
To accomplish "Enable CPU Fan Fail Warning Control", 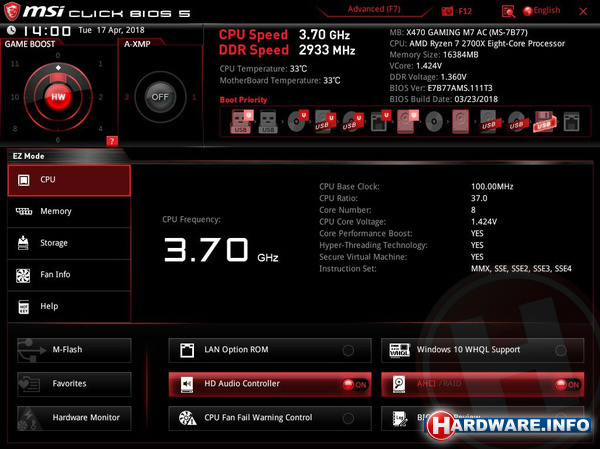I will click(x=270, y=418).
